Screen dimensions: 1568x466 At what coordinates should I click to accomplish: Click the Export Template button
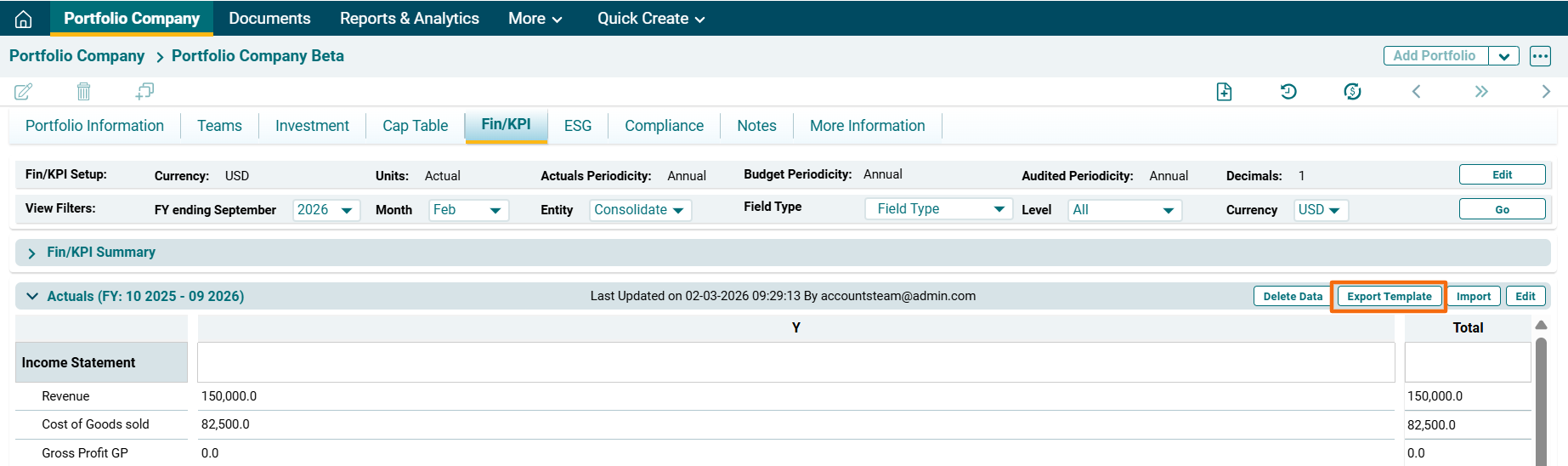1389,297
